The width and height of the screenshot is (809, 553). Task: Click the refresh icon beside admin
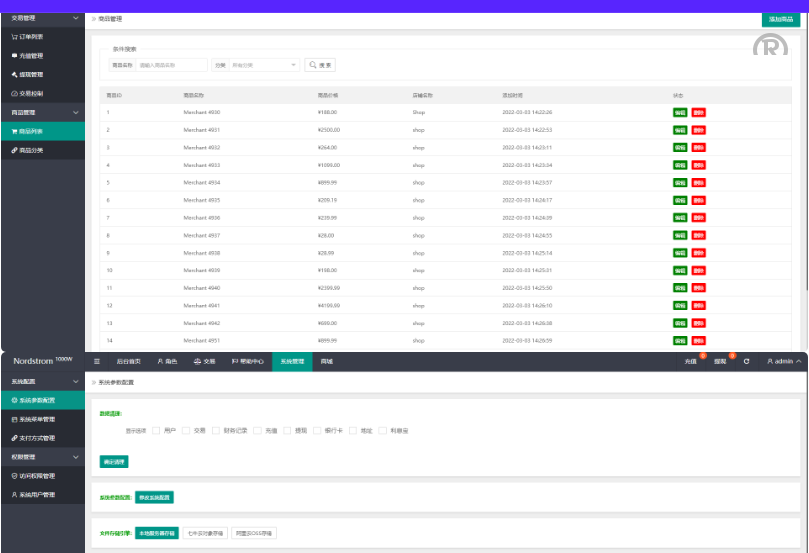746,361
